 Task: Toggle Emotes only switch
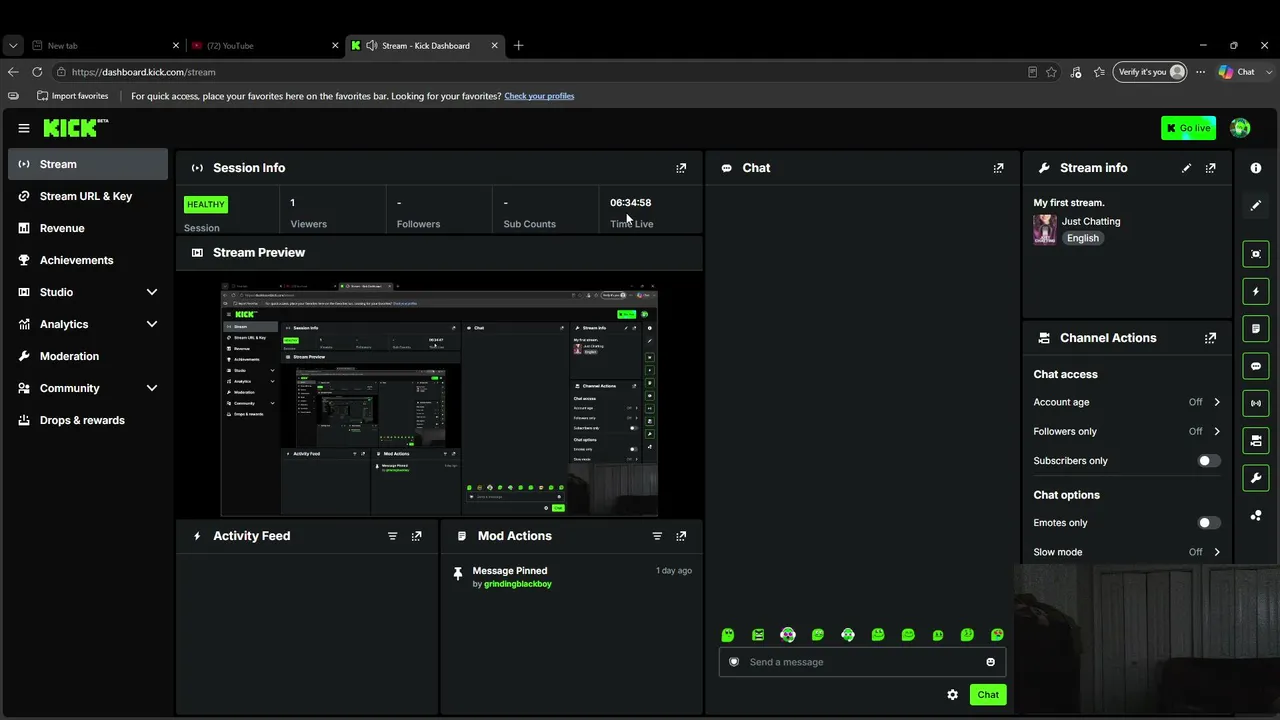[1209, 523]
